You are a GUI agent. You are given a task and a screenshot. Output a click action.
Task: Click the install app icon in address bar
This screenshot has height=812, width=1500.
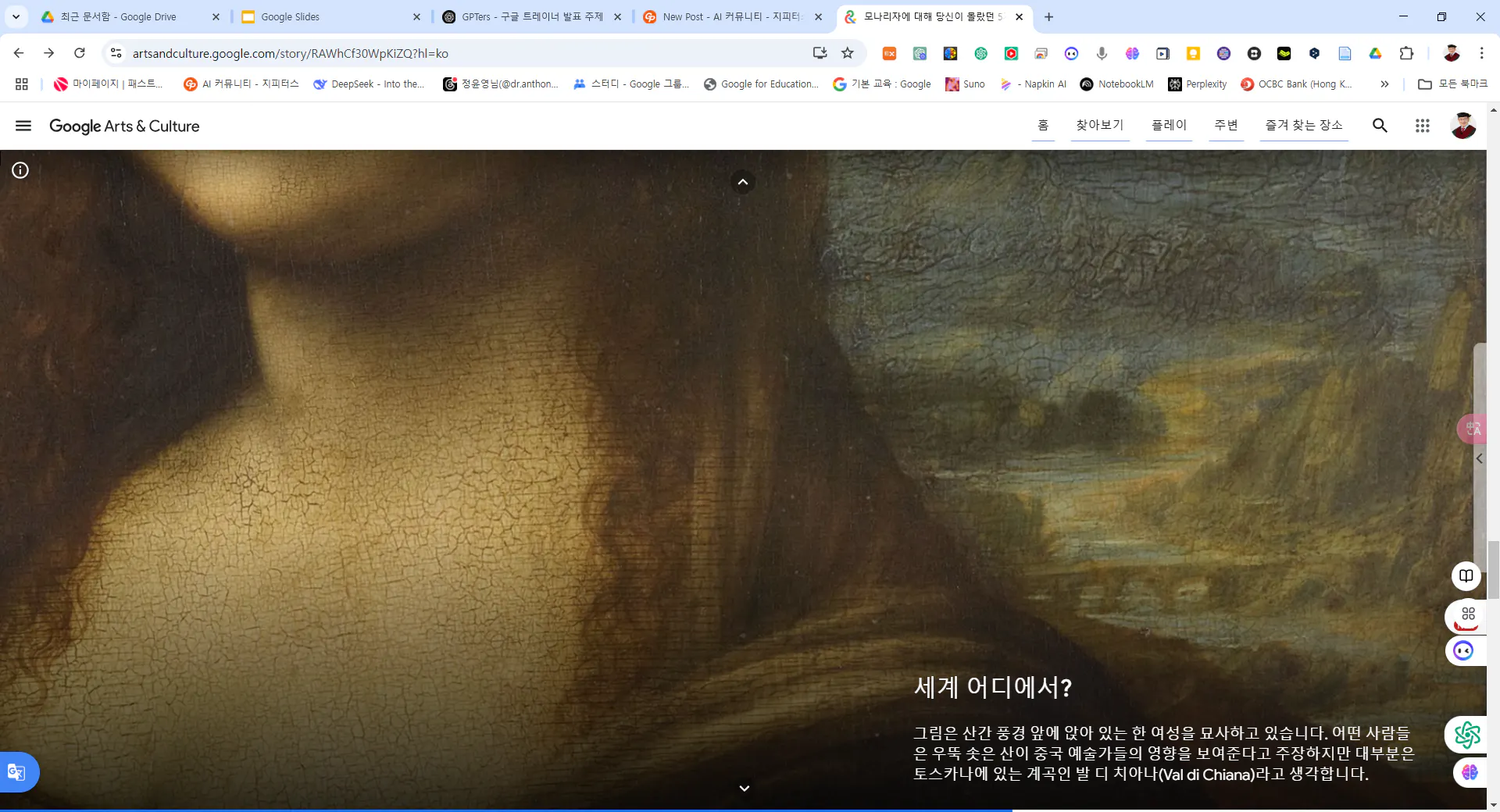(x=820, y=53)
